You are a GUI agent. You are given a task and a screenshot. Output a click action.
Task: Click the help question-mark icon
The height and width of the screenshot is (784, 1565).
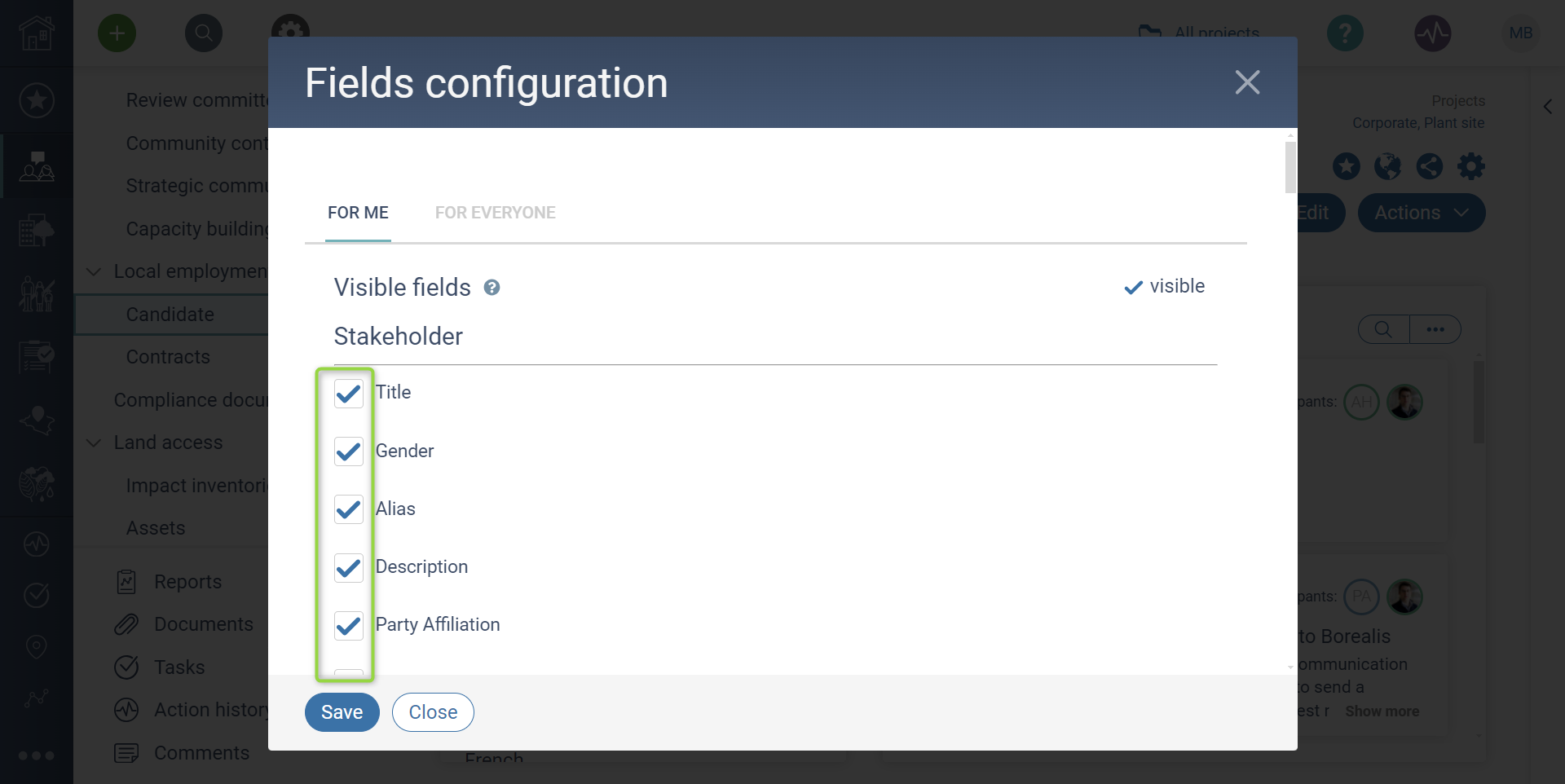pos(1344,33)
